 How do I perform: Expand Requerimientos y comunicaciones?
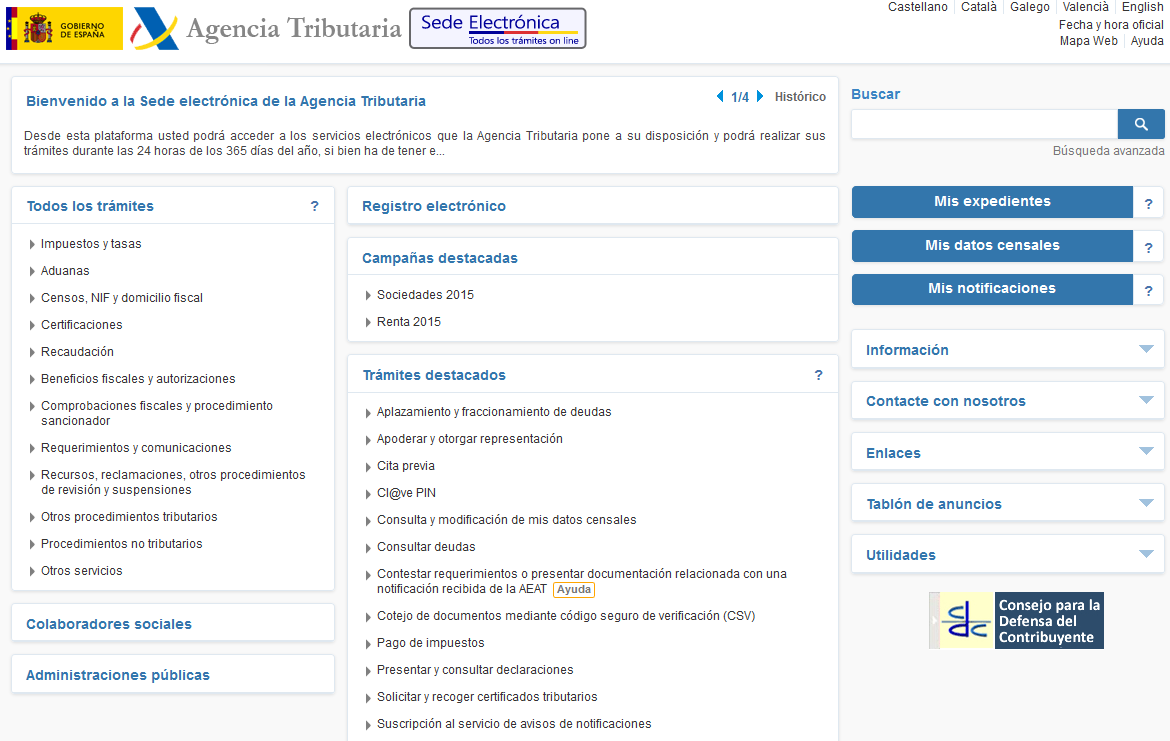click(x=136, y=448)
